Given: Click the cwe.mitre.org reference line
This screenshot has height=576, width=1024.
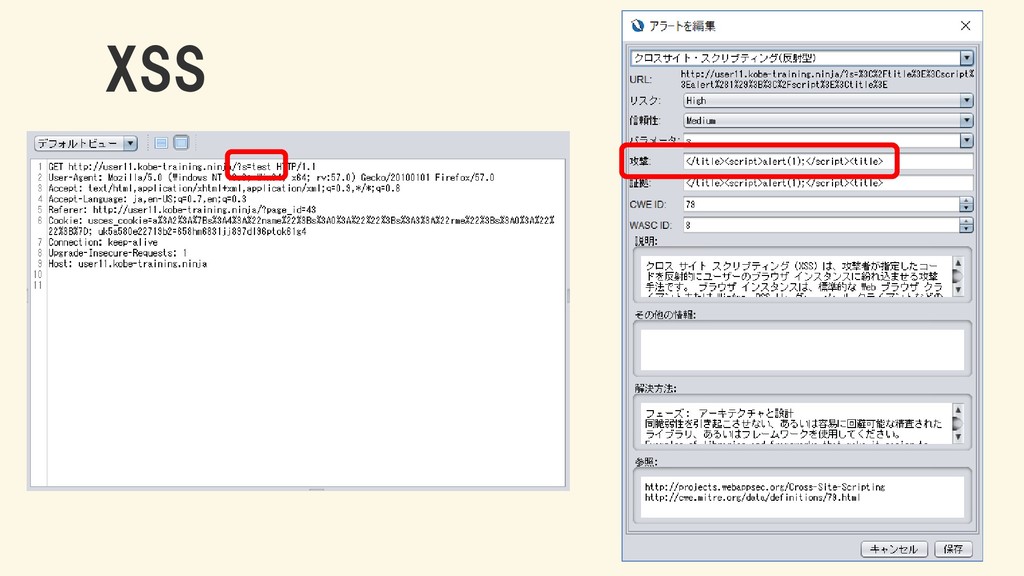Looking at the screenshot, I should coord(752,498).
